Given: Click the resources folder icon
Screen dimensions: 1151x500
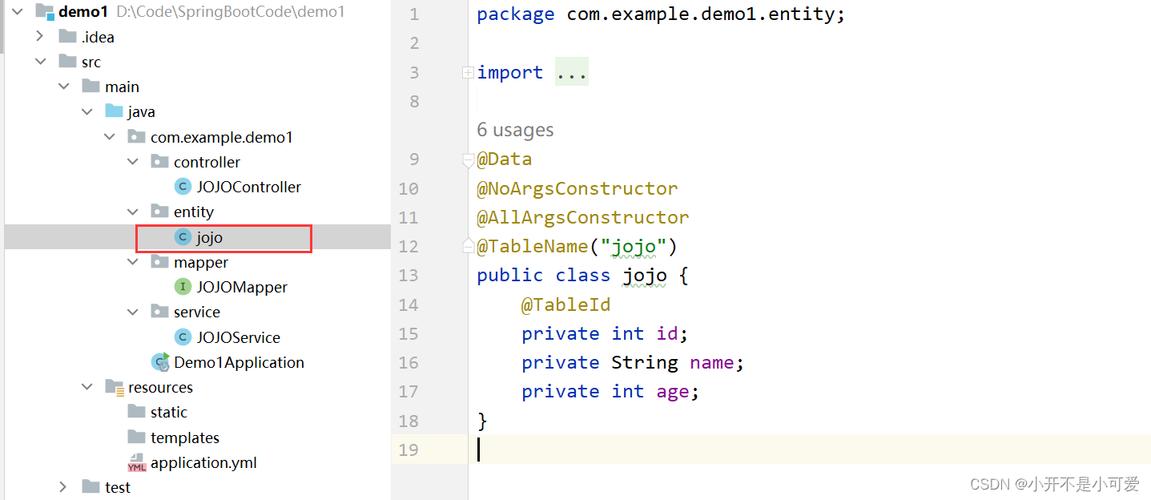Looking at the screenshot, I should (x=114, y=387).
